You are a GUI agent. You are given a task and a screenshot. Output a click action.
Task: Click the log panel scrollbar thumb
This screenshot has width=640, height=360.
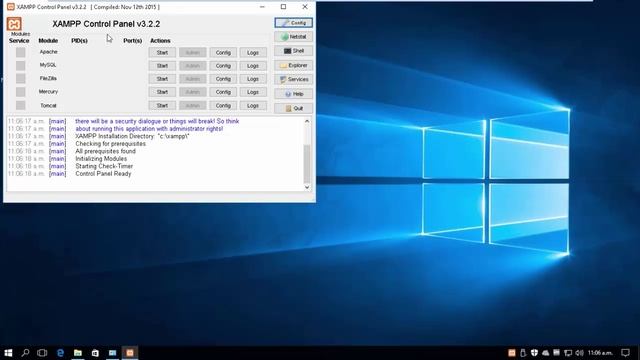click(x=307, y=164)
